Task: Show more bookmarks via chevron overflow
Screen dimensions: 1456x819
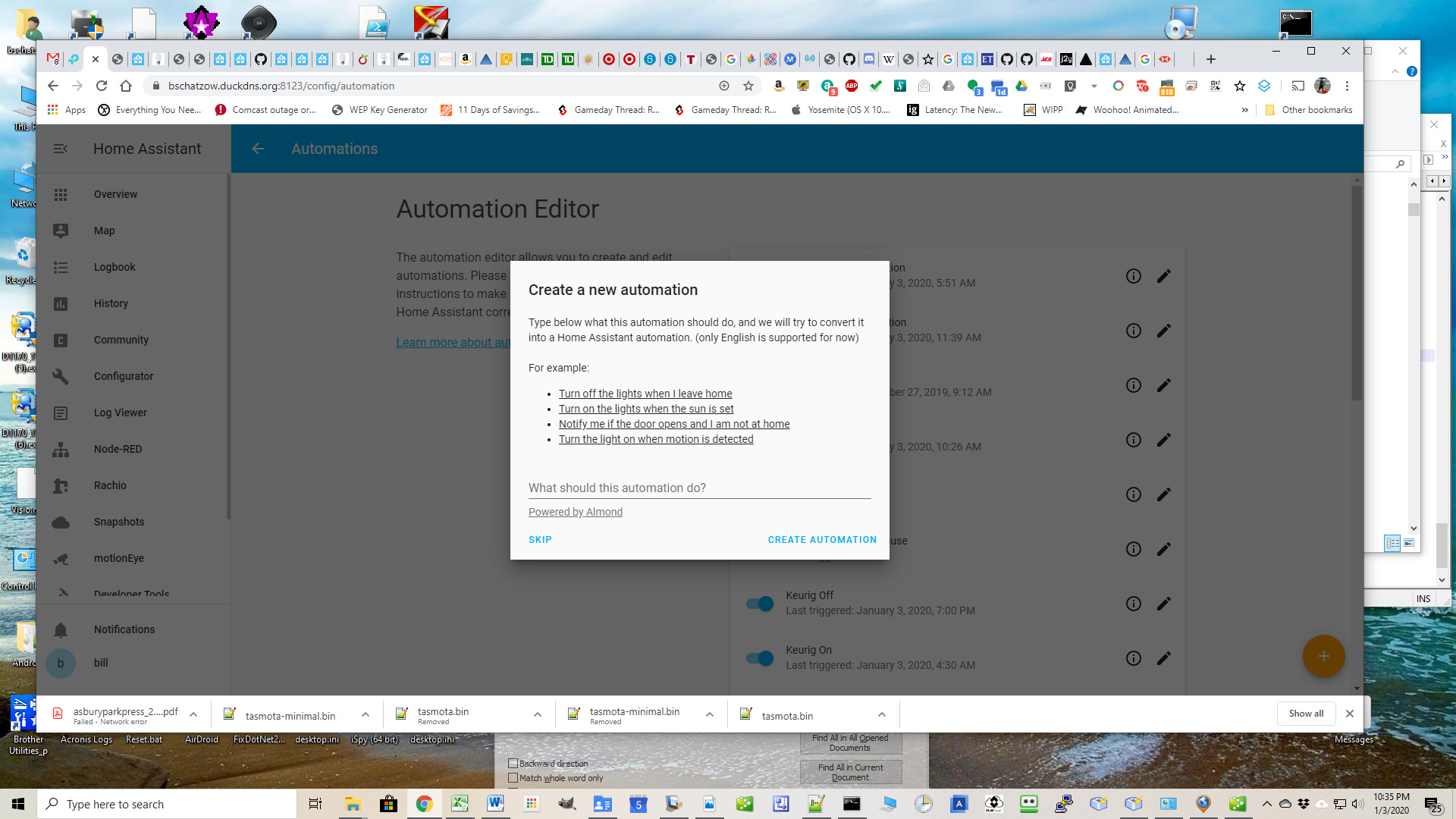Action: pos(1244,110)
